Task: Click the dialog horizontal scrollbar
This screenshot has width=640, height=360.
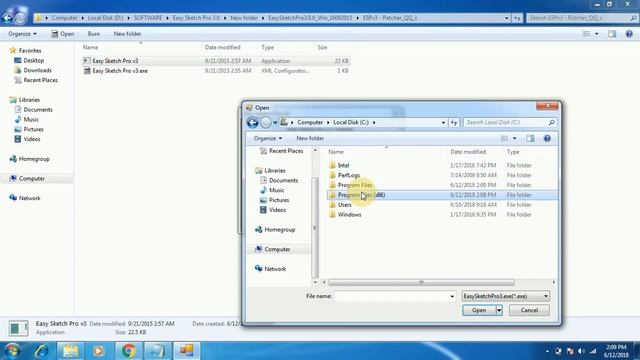Action: (421, 282)
